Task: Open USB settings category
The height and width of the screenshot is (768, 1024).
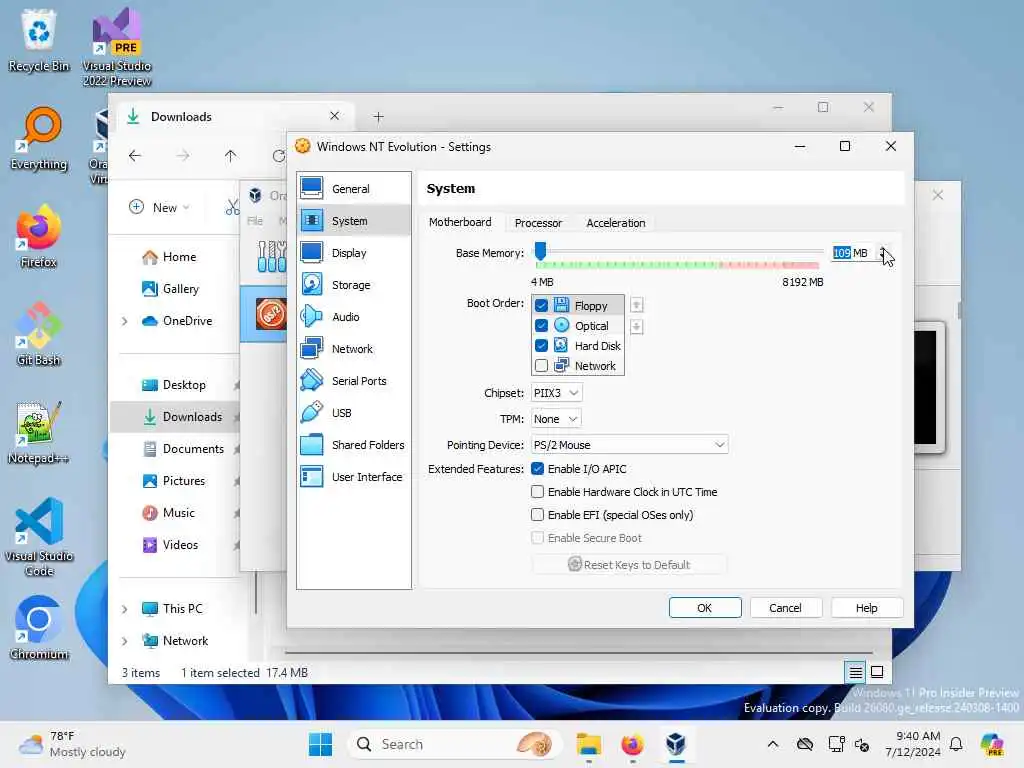Action: (354, 413)
